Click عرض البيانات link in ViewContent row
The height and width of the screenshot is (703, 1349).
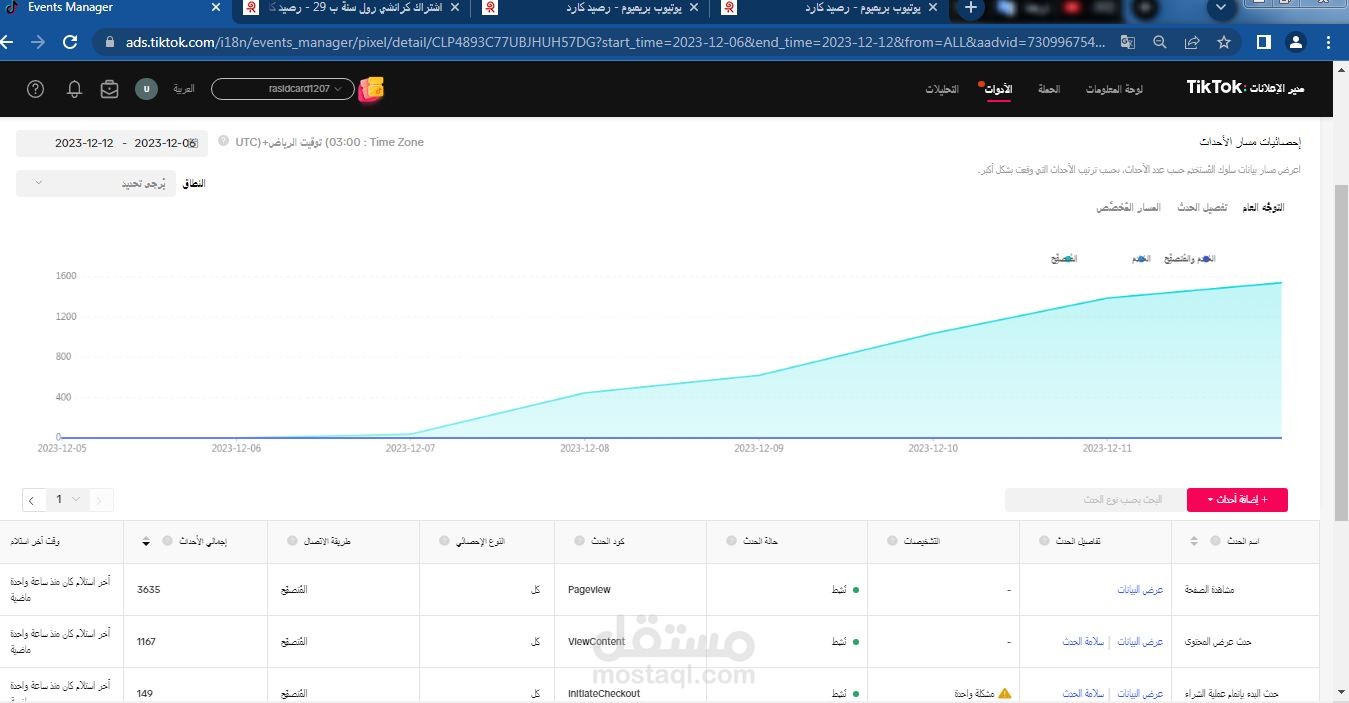pos(1140,641)
